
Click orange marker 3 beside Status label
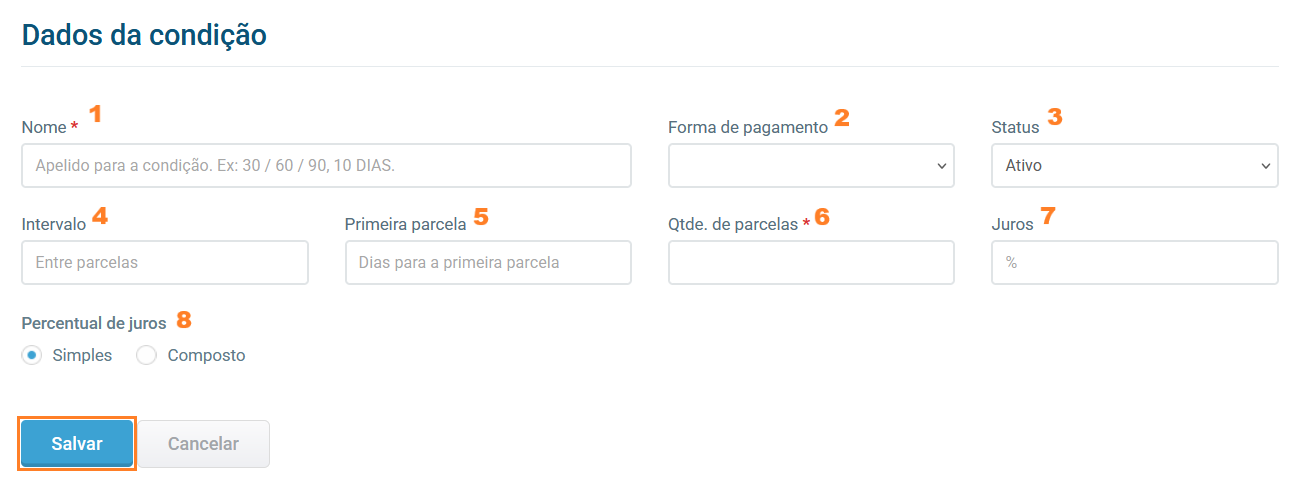pos(1054,117)
